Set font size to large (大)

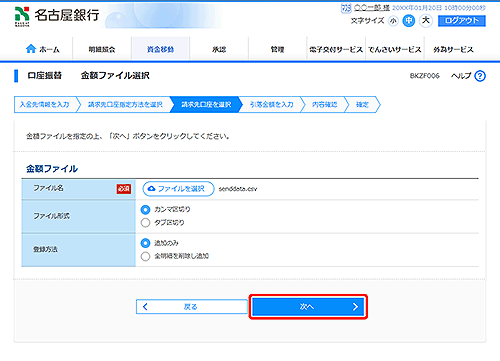[x=426, y=21]
